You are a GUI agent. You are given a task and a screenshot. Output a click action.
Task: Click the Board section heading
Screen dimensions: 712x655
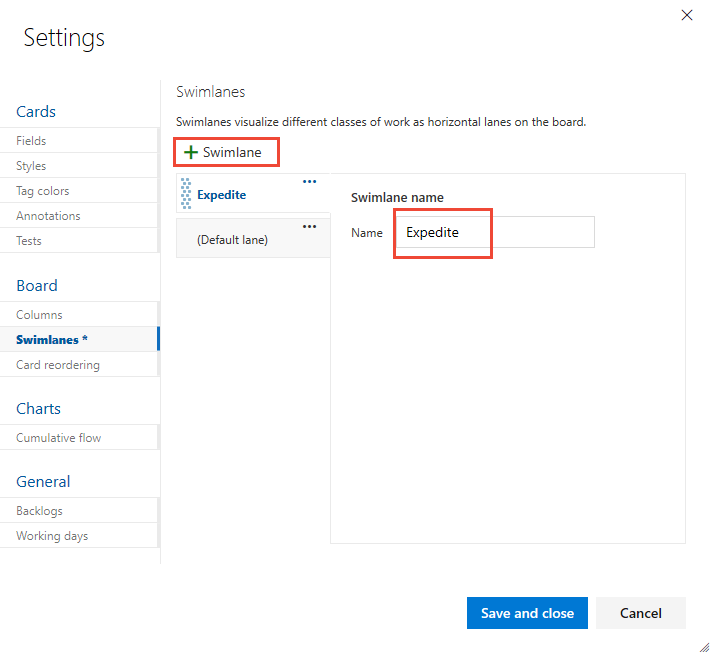tap(37, 286)
